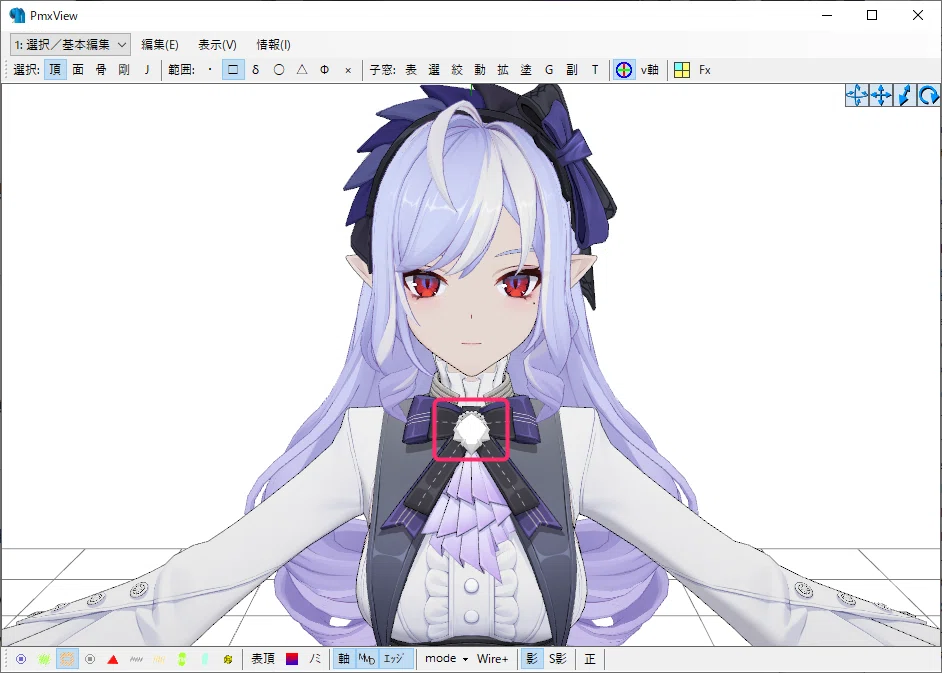Select the triangle range mode
Image resolution: width=942 pixels, height=673 pixels.
point(302,70)
